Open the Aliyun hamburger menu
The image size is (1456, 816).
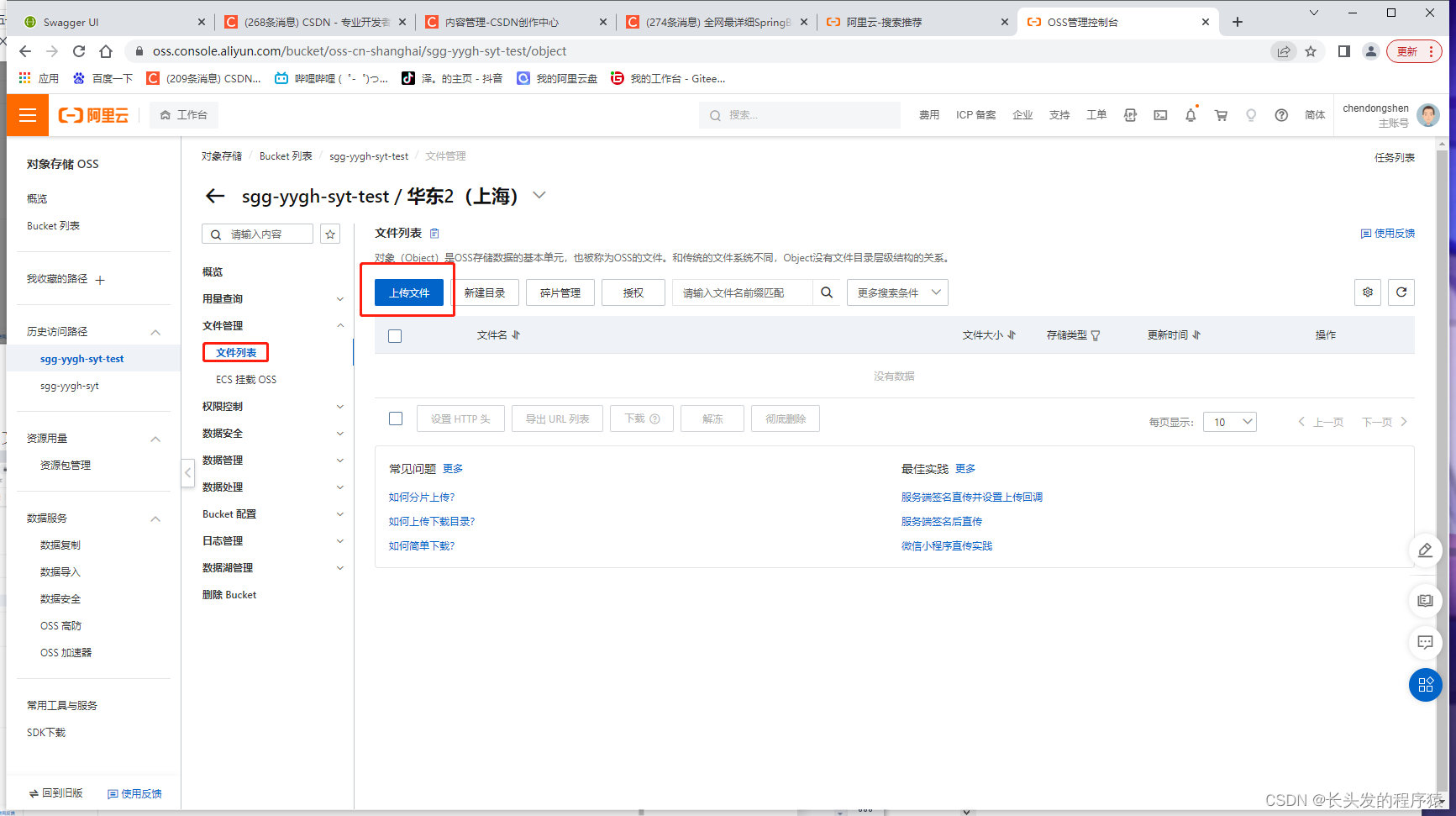coord(28,115)
